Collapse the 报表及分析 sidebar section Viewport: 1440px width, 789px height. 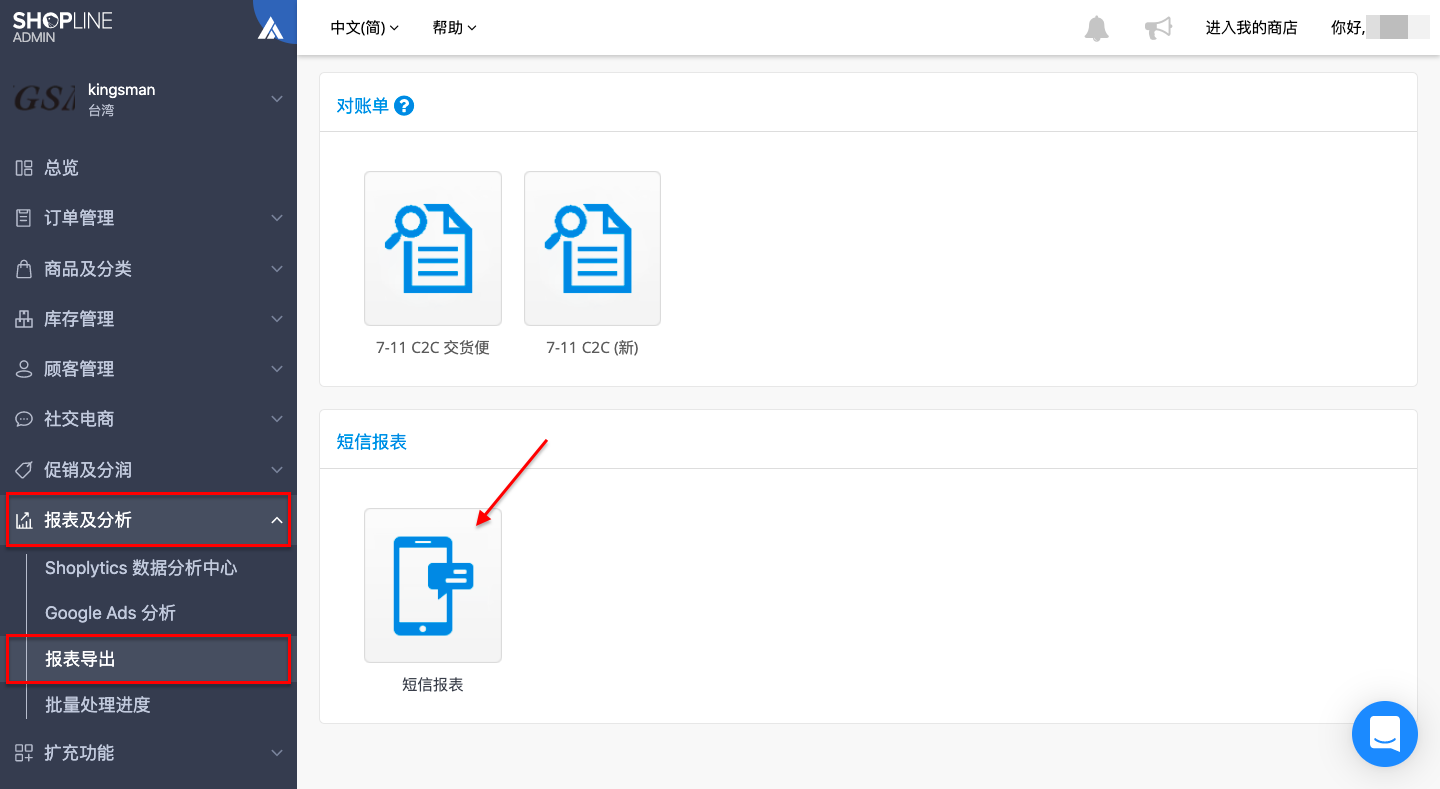pyautogui.click(x=148, y=520)
